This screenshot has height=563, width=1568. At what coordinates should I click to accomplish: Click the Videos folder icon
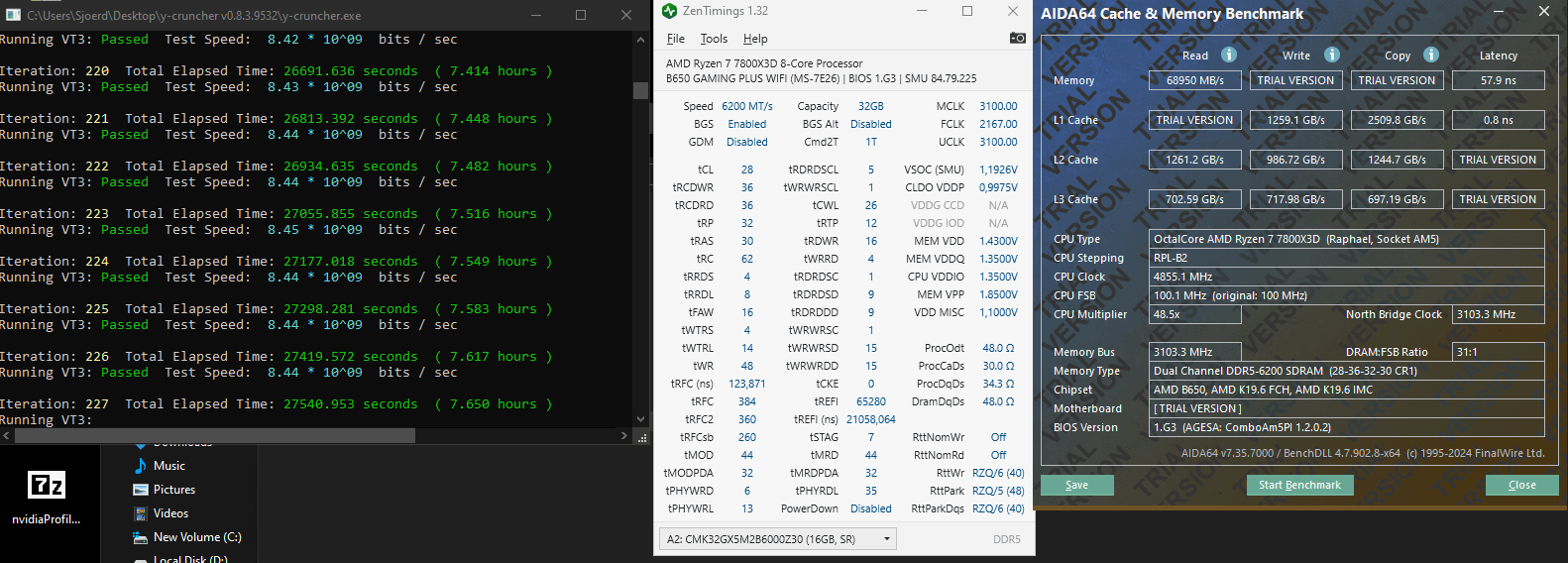pos(141,513)
